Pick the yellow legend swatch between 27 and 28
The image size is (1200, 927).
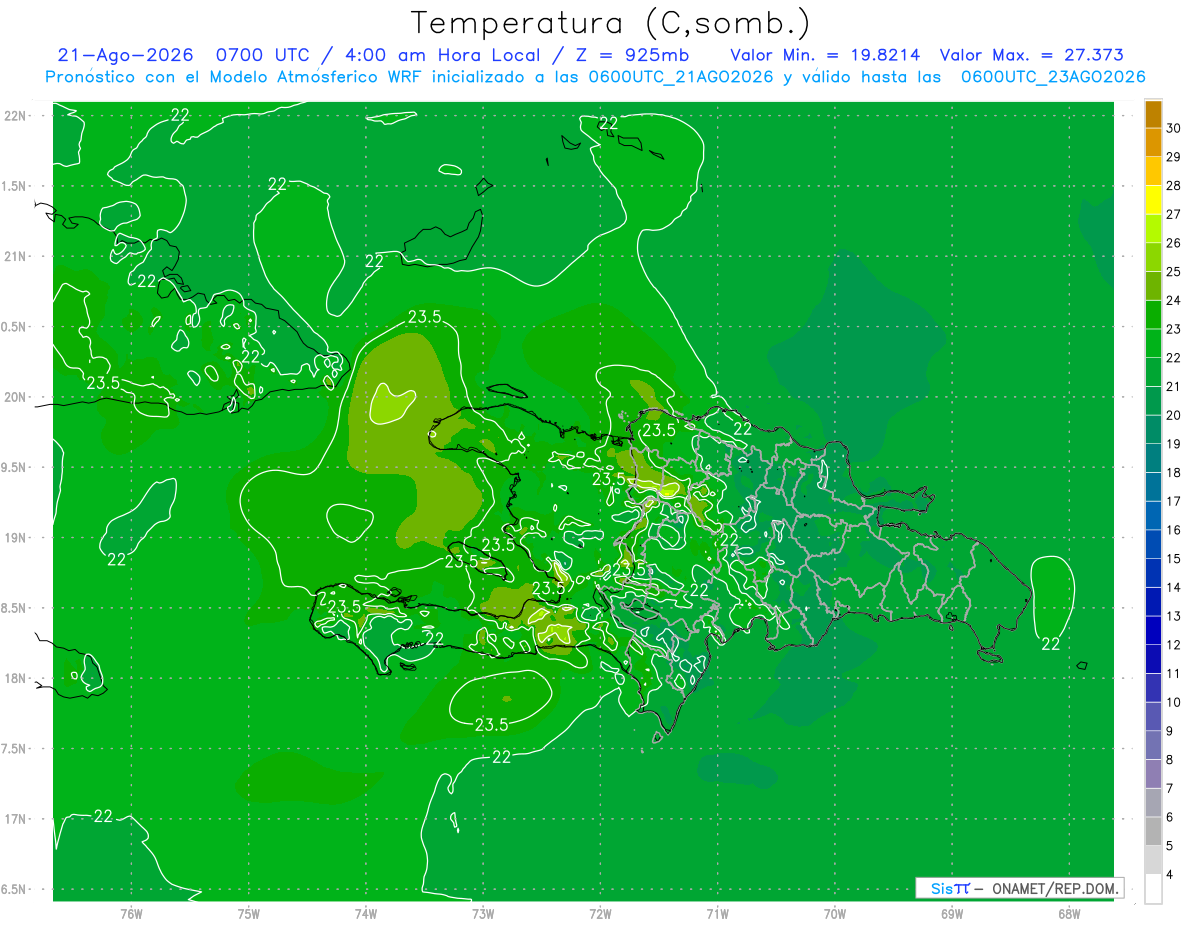click(x=1153, y=199)
